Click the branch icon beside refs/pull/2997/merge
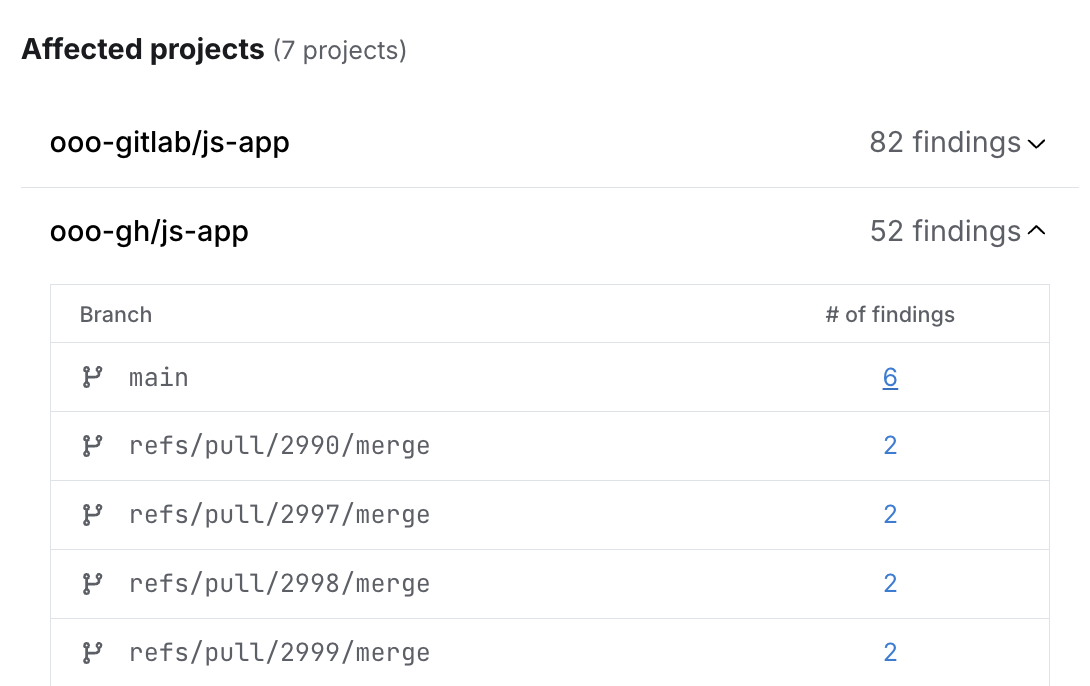Image resolution: width=1090 pixels, height=686 pixels. 92,515
